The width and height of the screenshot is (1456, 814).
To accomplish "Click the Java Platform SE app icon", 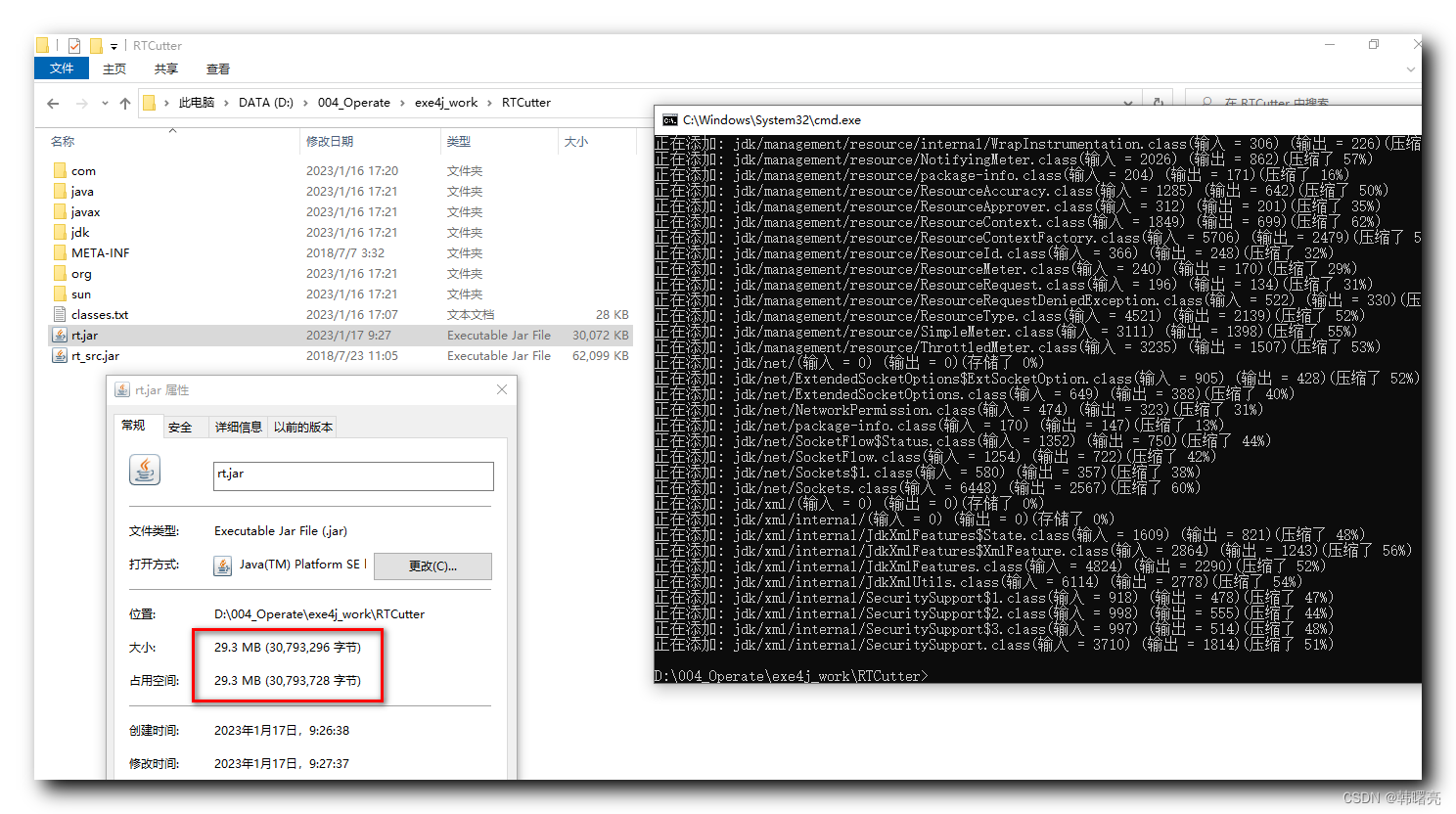I will click(223, 565).
